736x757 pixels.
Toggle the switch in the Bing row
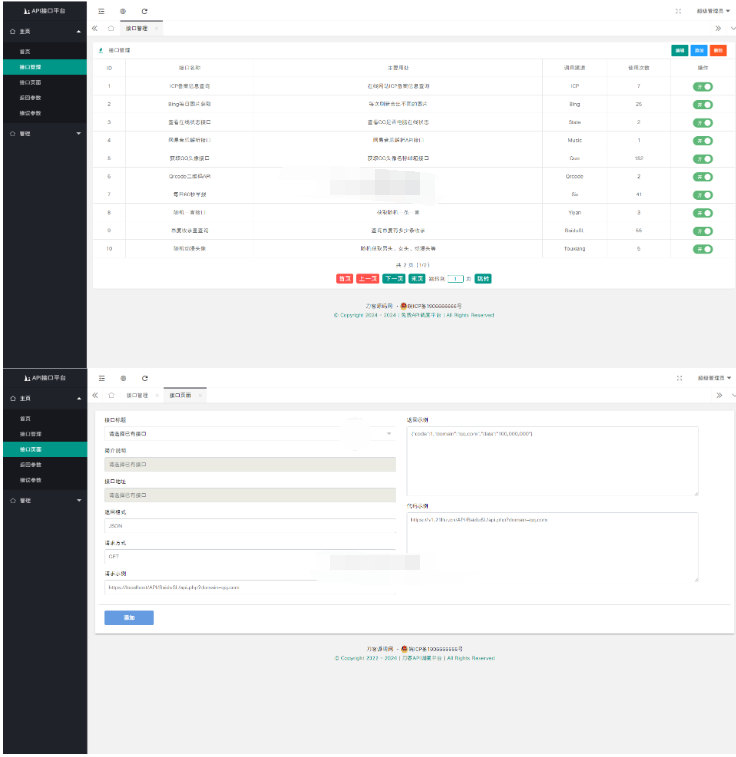[x=702, y=104]
